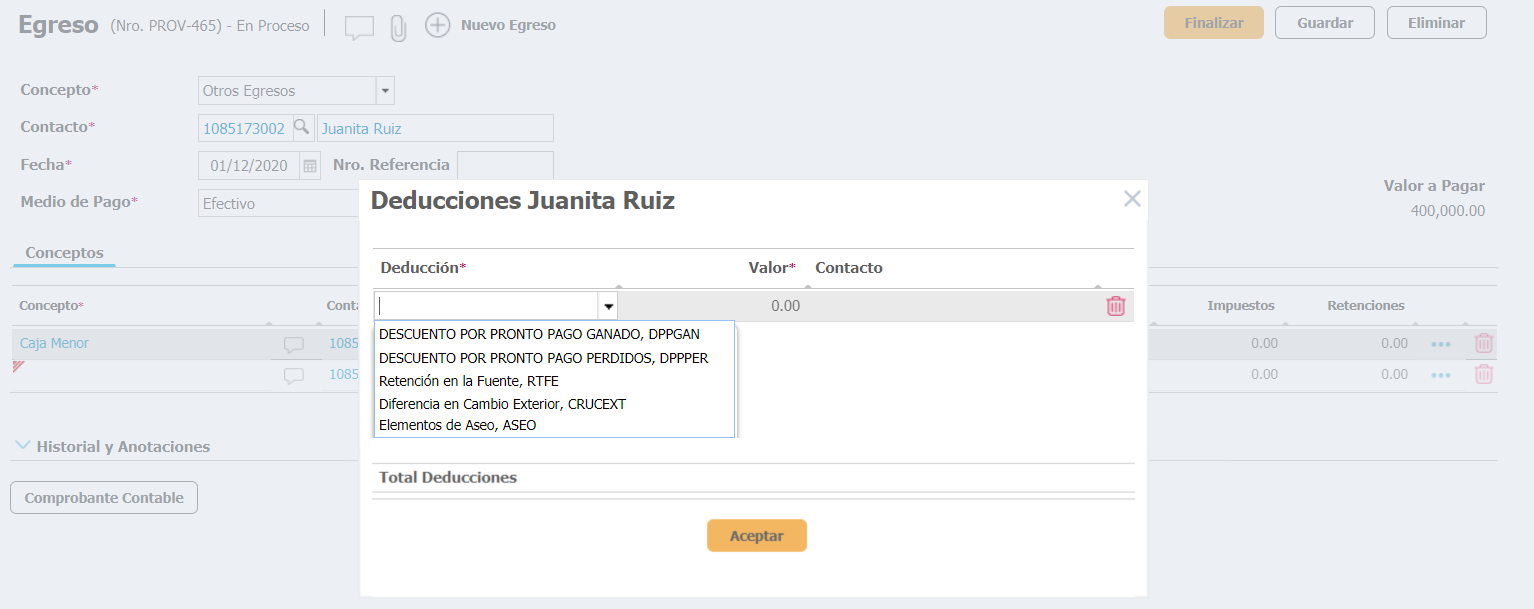This screenshot has height=609, width=1534.
Task: Click the comment icon in Caja Menor row
Action: point(293,344)
